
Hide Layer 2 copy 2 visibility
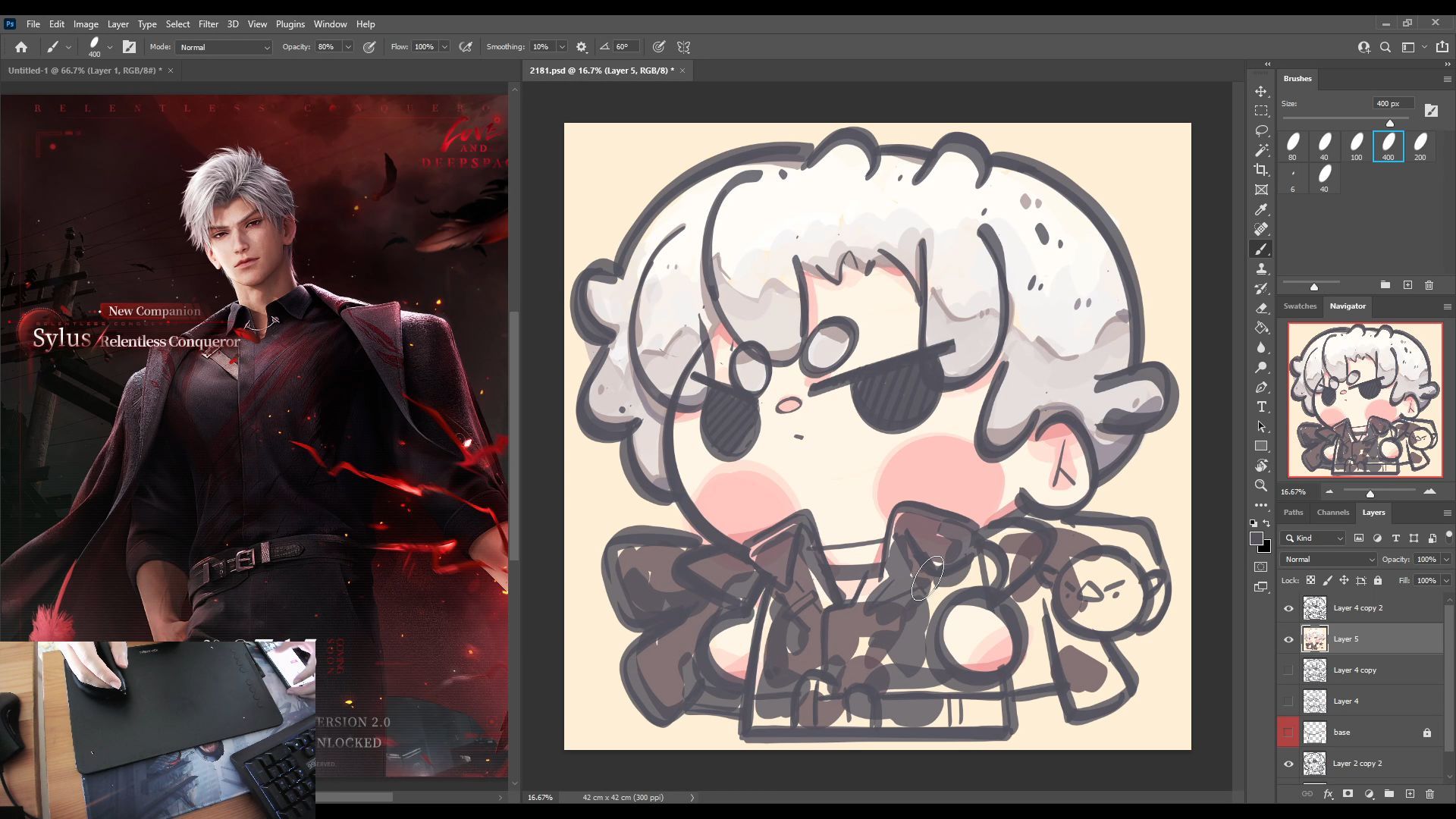point(1288,764)
